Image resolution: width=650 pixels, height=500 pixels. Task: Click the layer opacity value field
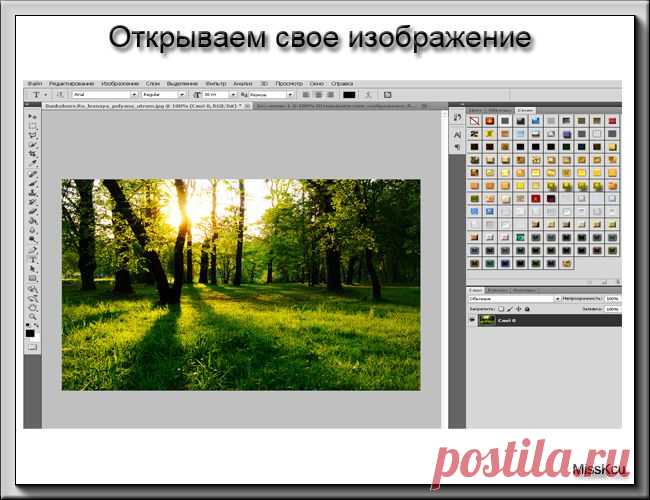[612, 299]
